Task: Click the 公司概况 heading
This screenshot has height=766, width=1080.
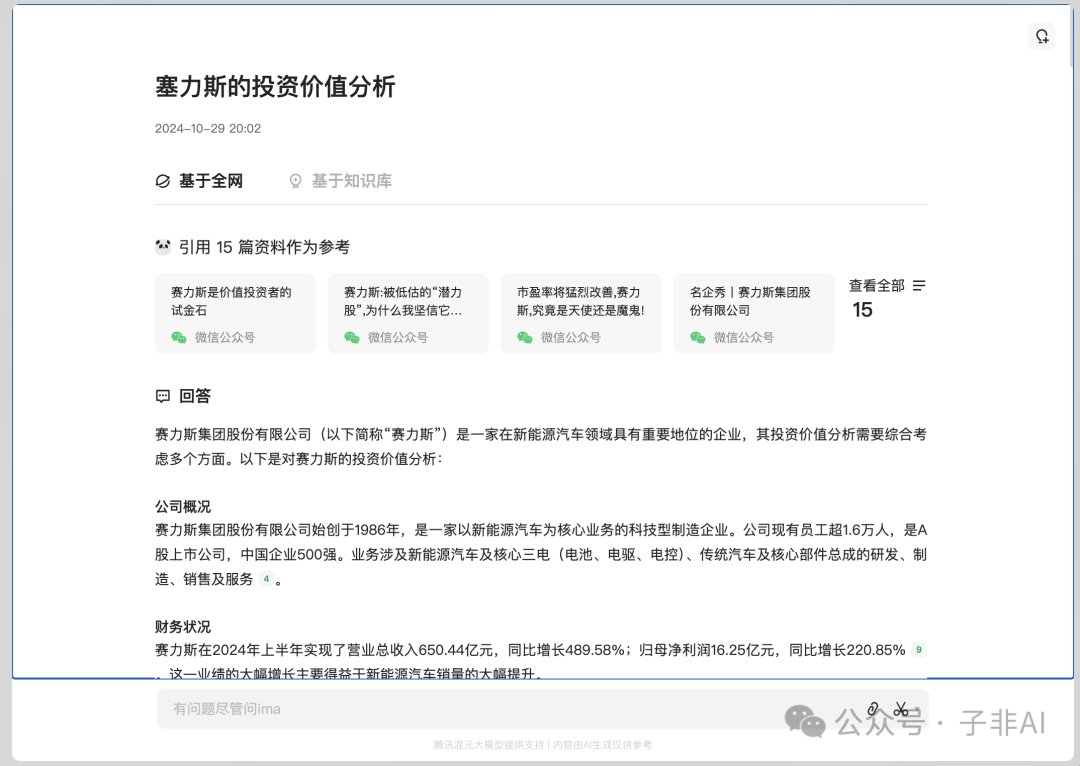Action: pos(183,506)
